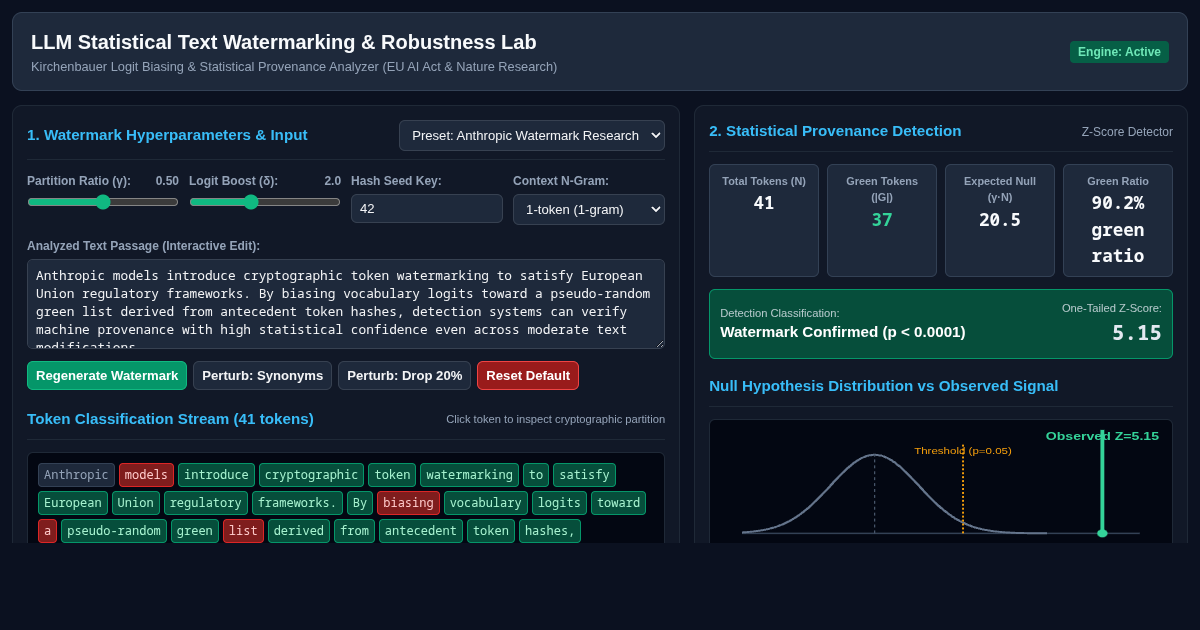Viewport: 1200px width, 630px height.
Task: Click into the Analyzed Text Passage textarea
Action: coord(346,304)
